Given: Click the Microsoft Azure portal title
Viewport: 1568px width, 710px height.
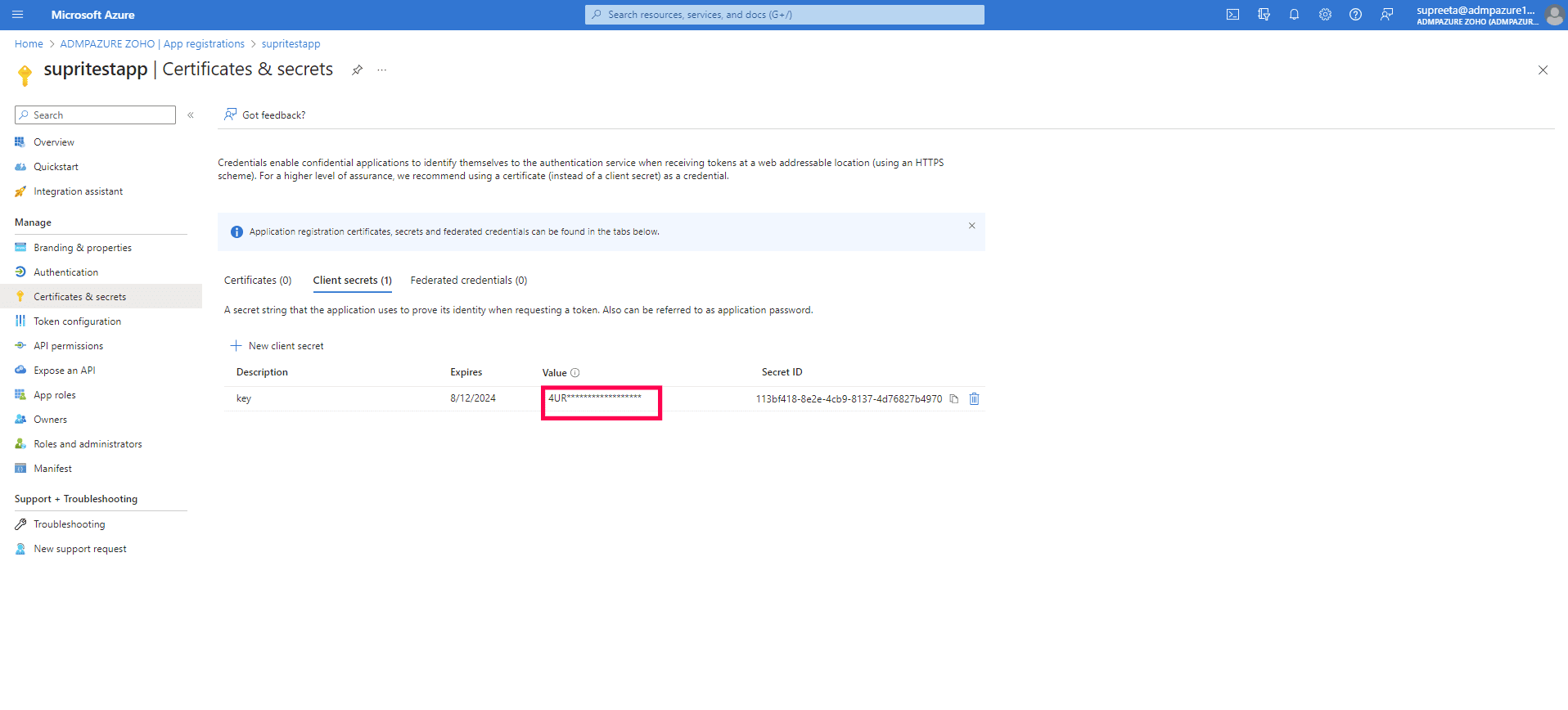Looking at the screenshot, I should click(92, 15).
